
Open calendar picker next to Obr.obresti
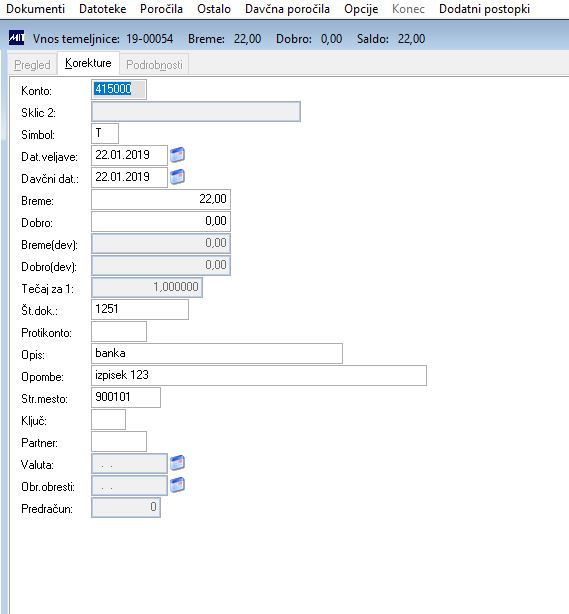pyautogui.click(x=177, y=485)
